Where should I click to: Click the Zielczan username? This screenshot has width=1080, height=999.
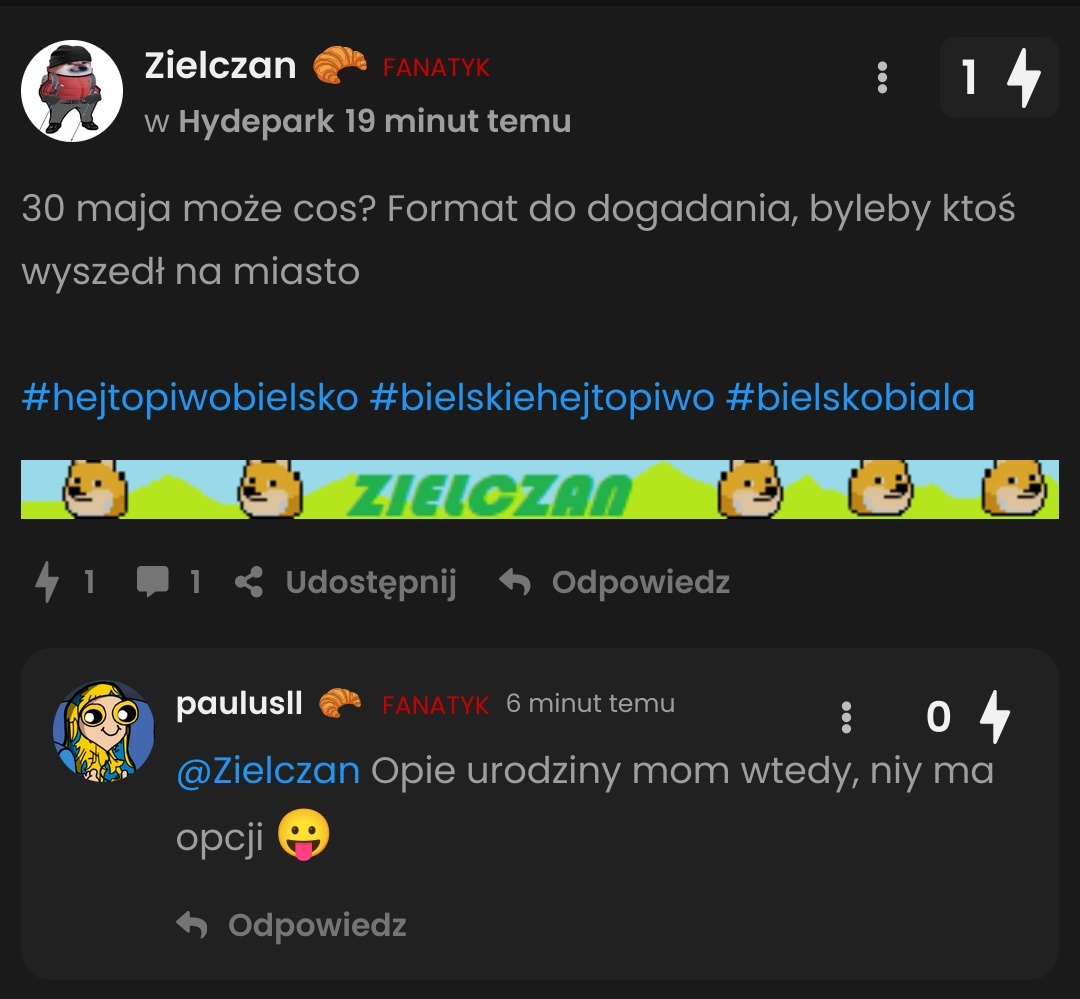pos(220,66)
